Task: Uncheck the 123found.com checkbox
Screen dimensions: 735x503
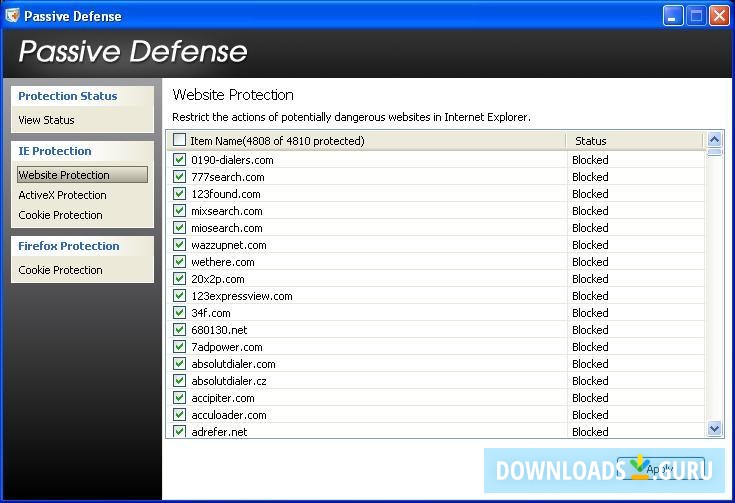Action: click(x=179, y=193)
